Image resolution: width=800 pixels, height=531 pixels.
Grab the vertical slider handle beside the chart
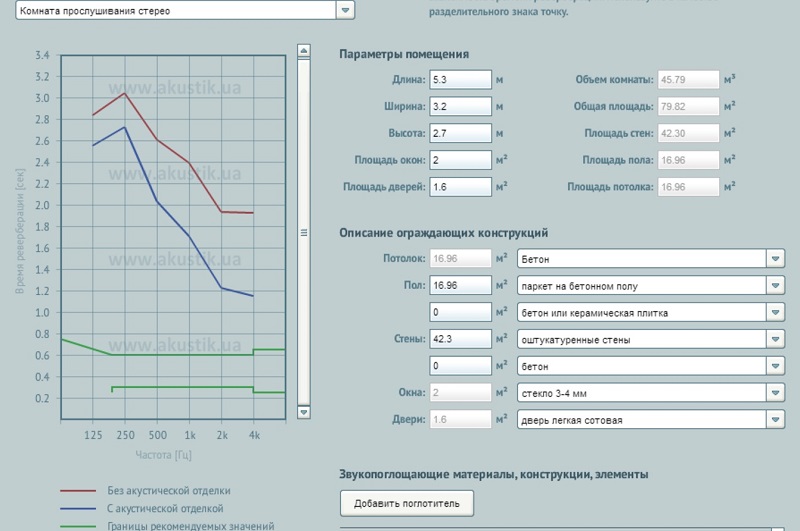[x=304, y=231]
